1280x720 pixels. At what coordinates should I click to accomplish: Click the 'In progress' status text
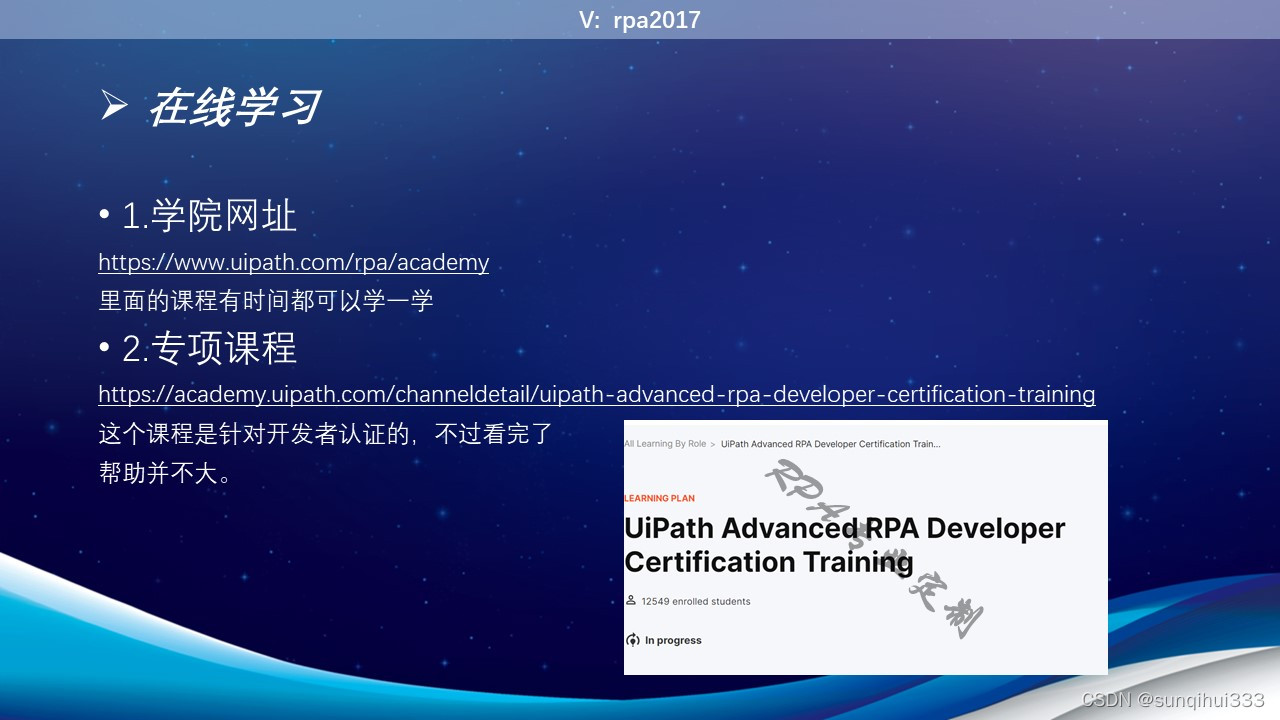[x=673, y=640]
